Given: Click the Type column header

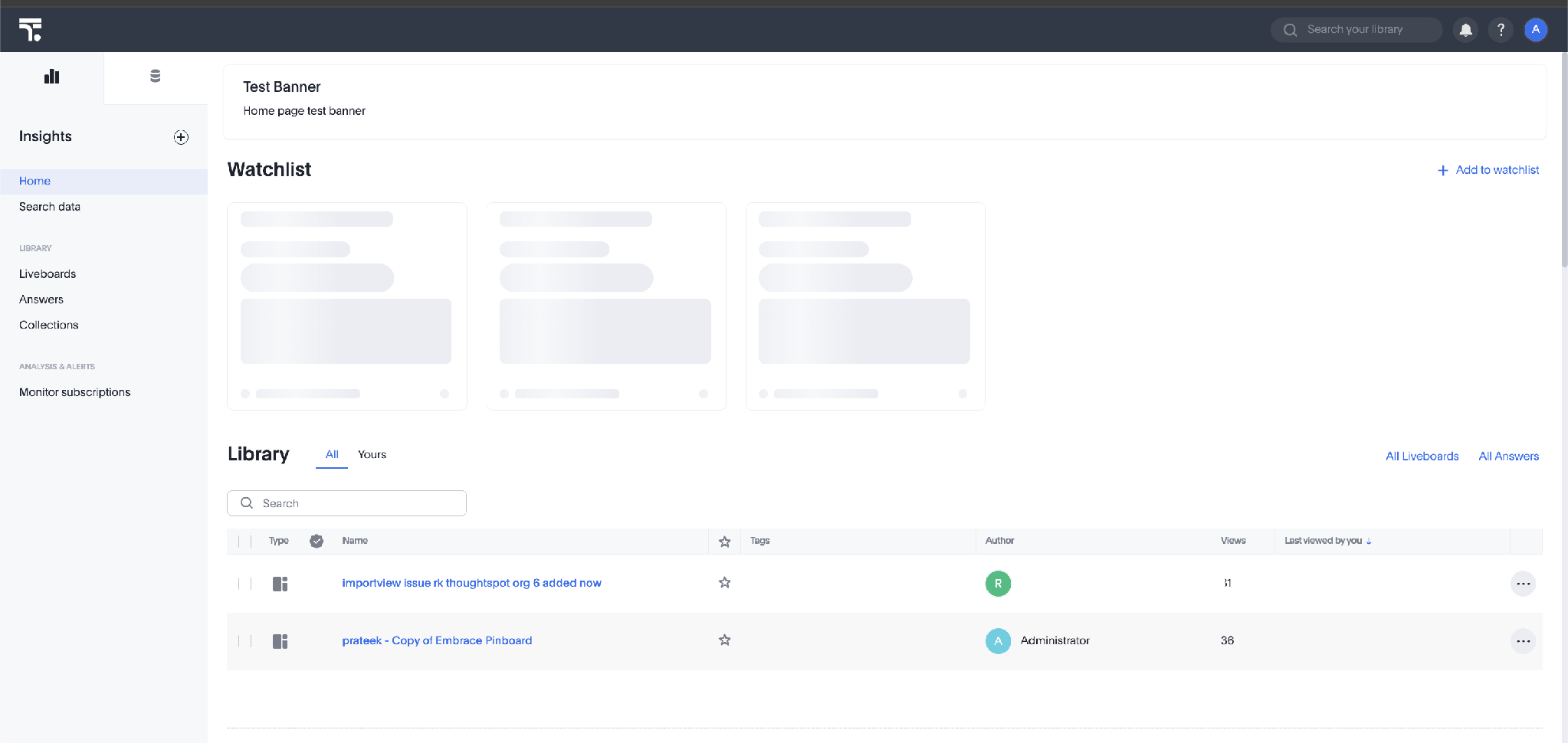Looking at the screenshot, I should click(x=278, y=541).
